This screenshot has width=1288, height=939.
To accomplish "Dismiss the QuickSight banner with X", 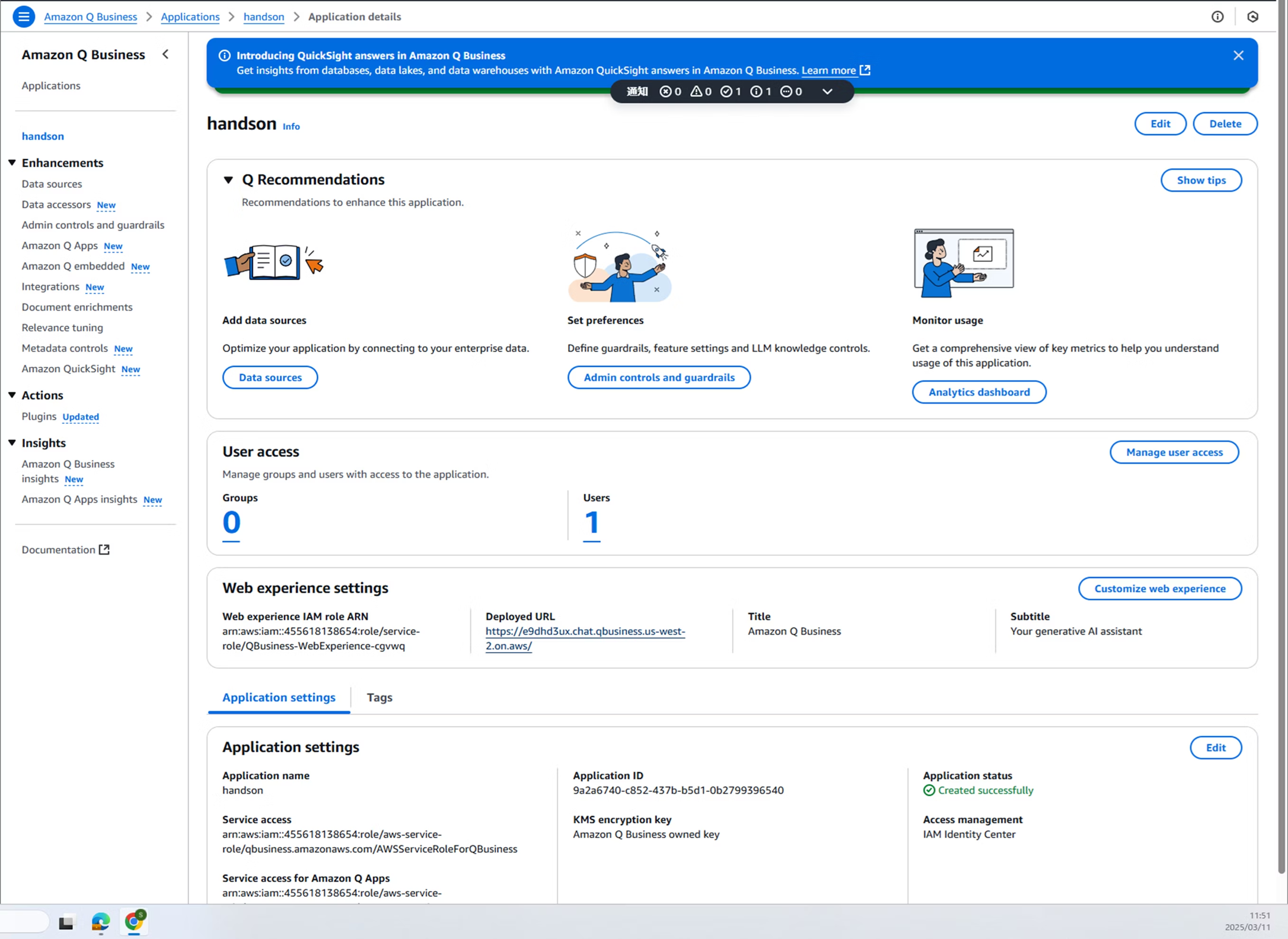I will [x=1238, y=55].
